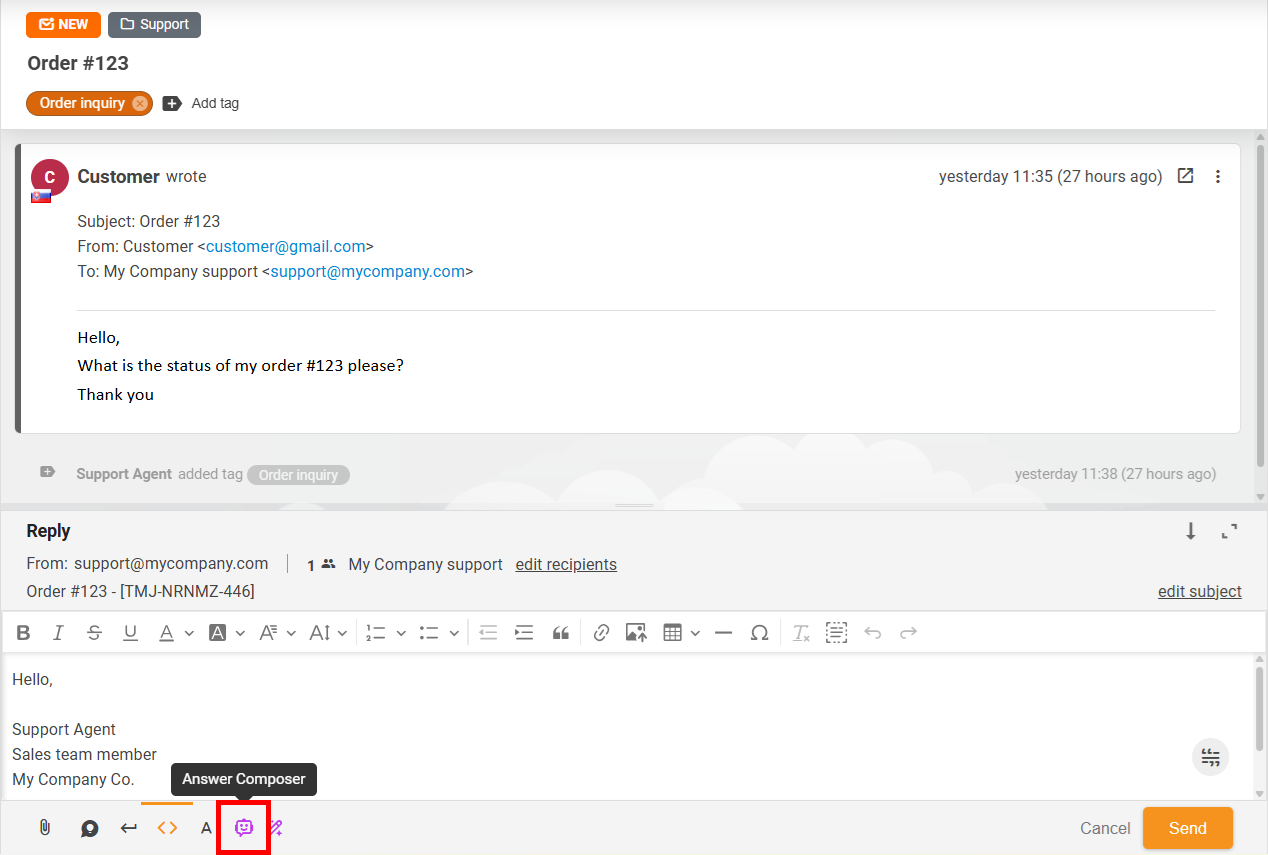Toggle bold formatting
This screenshot has width=1268, height=855.
point(23,632)
